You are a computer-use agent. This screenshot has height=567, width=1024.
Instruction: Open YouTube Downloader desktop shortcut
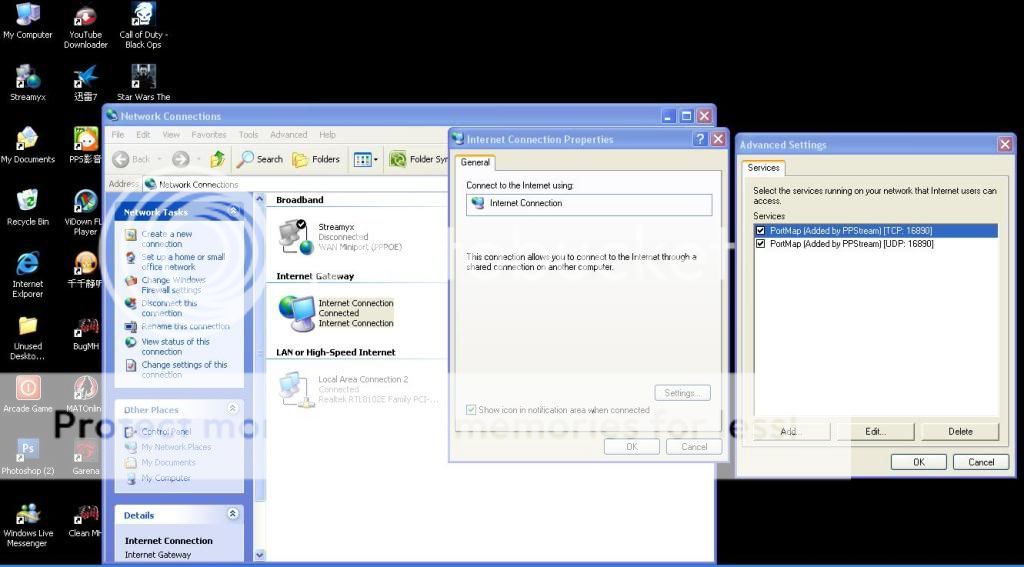(x=86, y=15)
